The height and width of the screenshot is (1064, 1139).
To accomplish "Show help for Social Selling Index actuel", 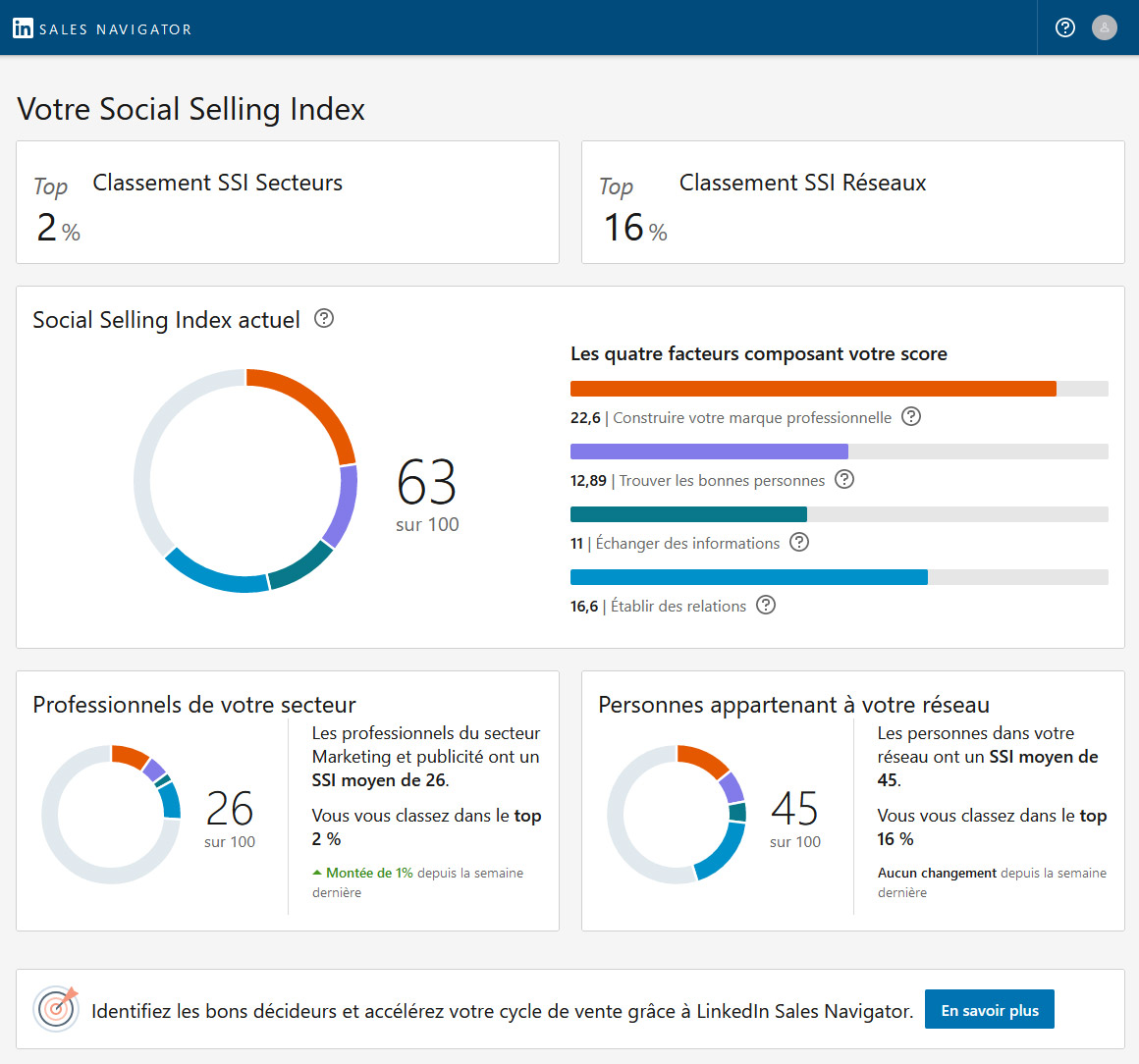I will click(x=324, y=318).
